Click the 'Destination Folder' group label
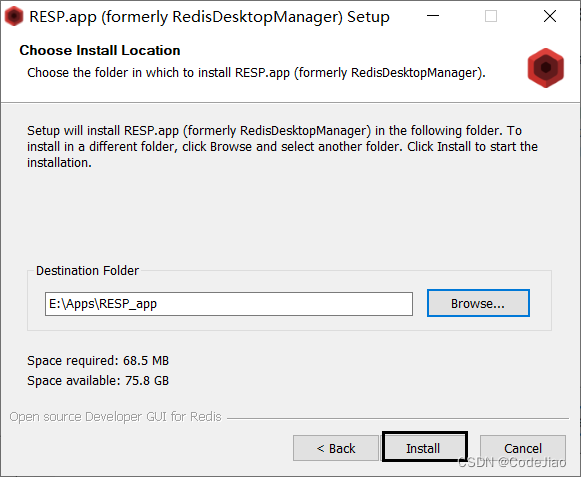 pos(87,271)
